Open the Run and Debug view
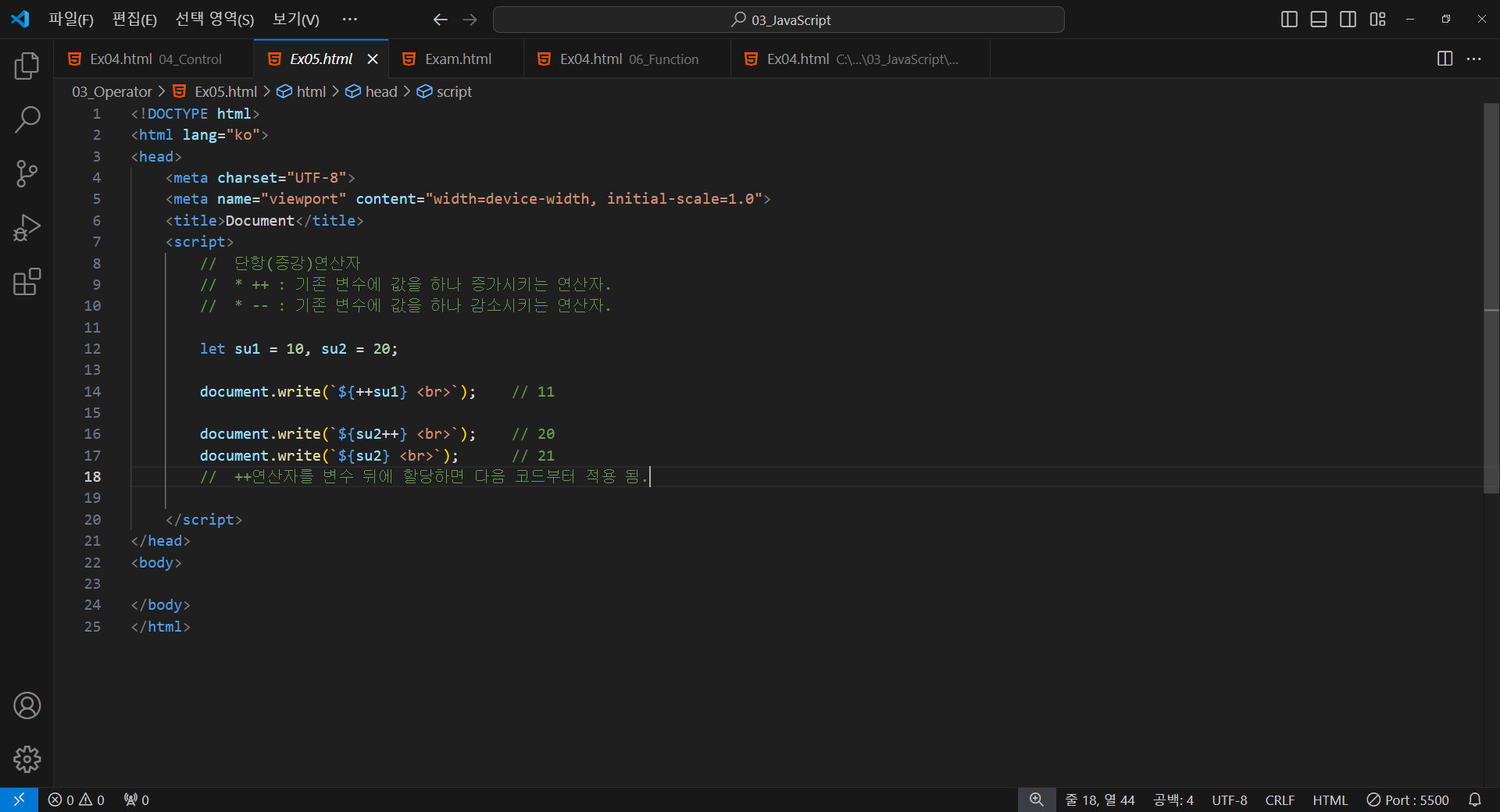This screenshot has width=1500, height=812. coord(27,228)
